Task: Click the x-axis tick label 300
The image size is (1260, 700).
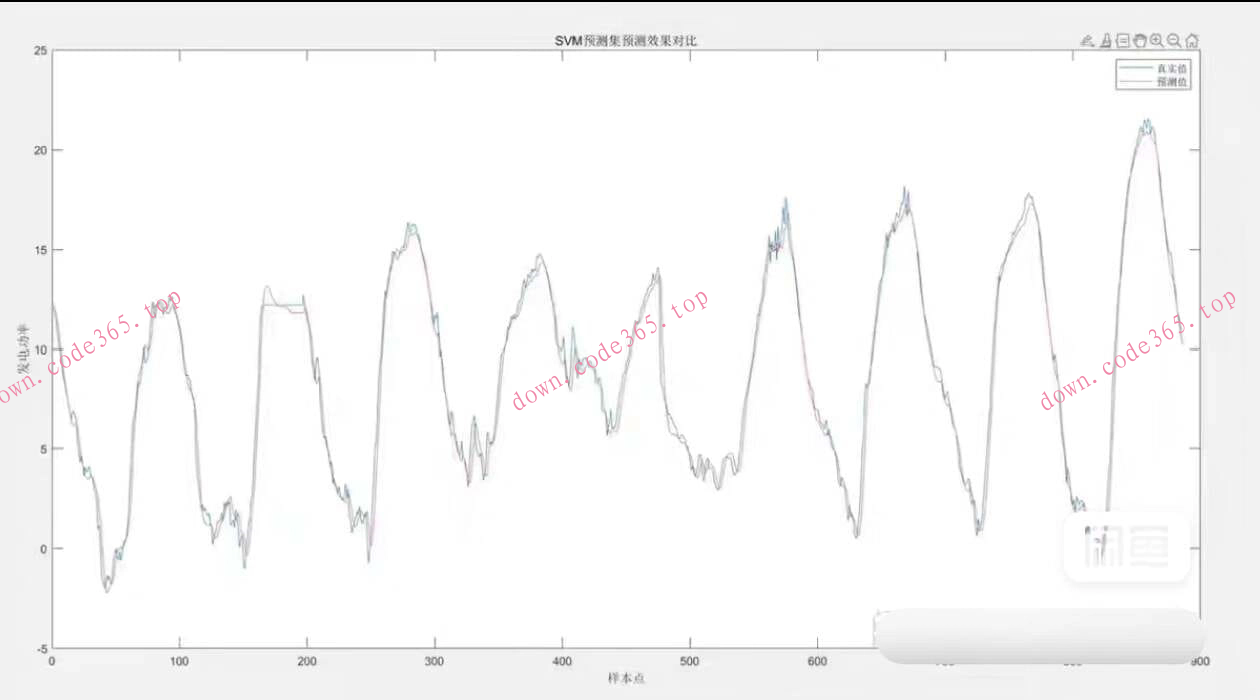Action: tap(435, 661)
